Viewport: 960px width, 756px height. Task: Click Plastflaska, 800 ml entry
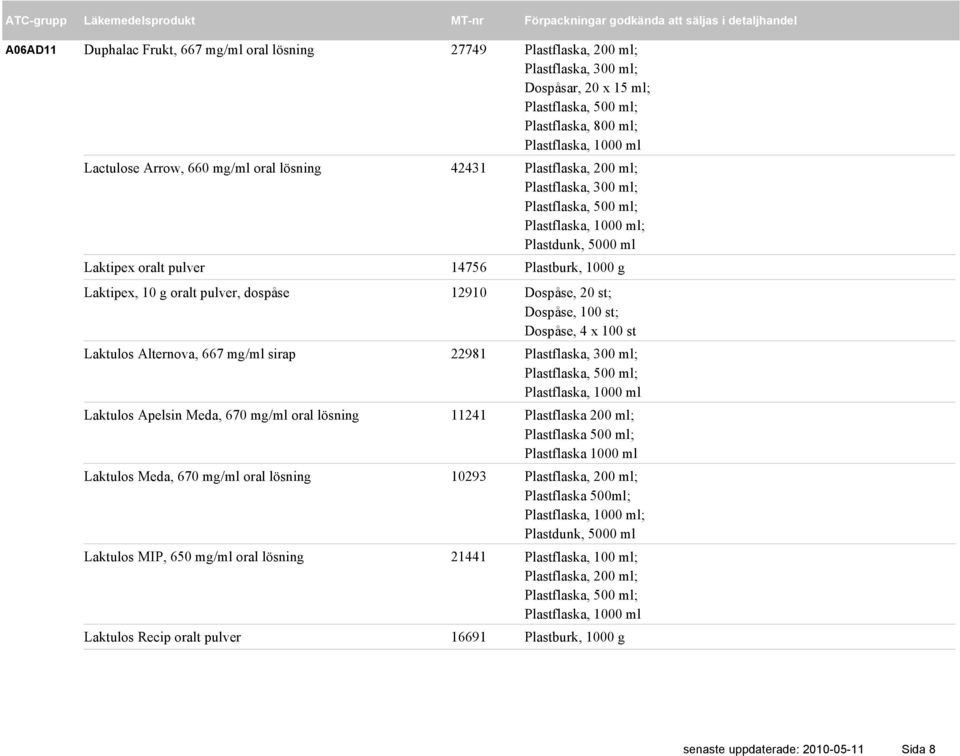580,126
